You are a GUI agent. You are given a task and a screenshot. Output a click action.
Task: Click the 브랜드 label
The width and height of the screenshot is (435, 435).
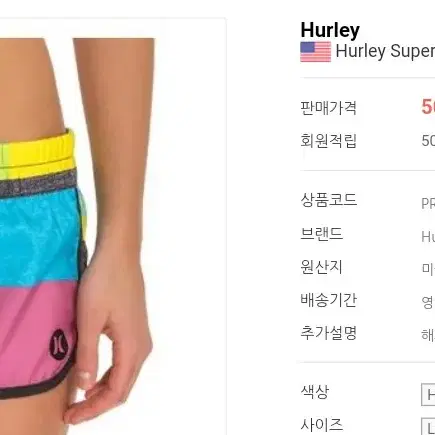click(x=321, y=233)
